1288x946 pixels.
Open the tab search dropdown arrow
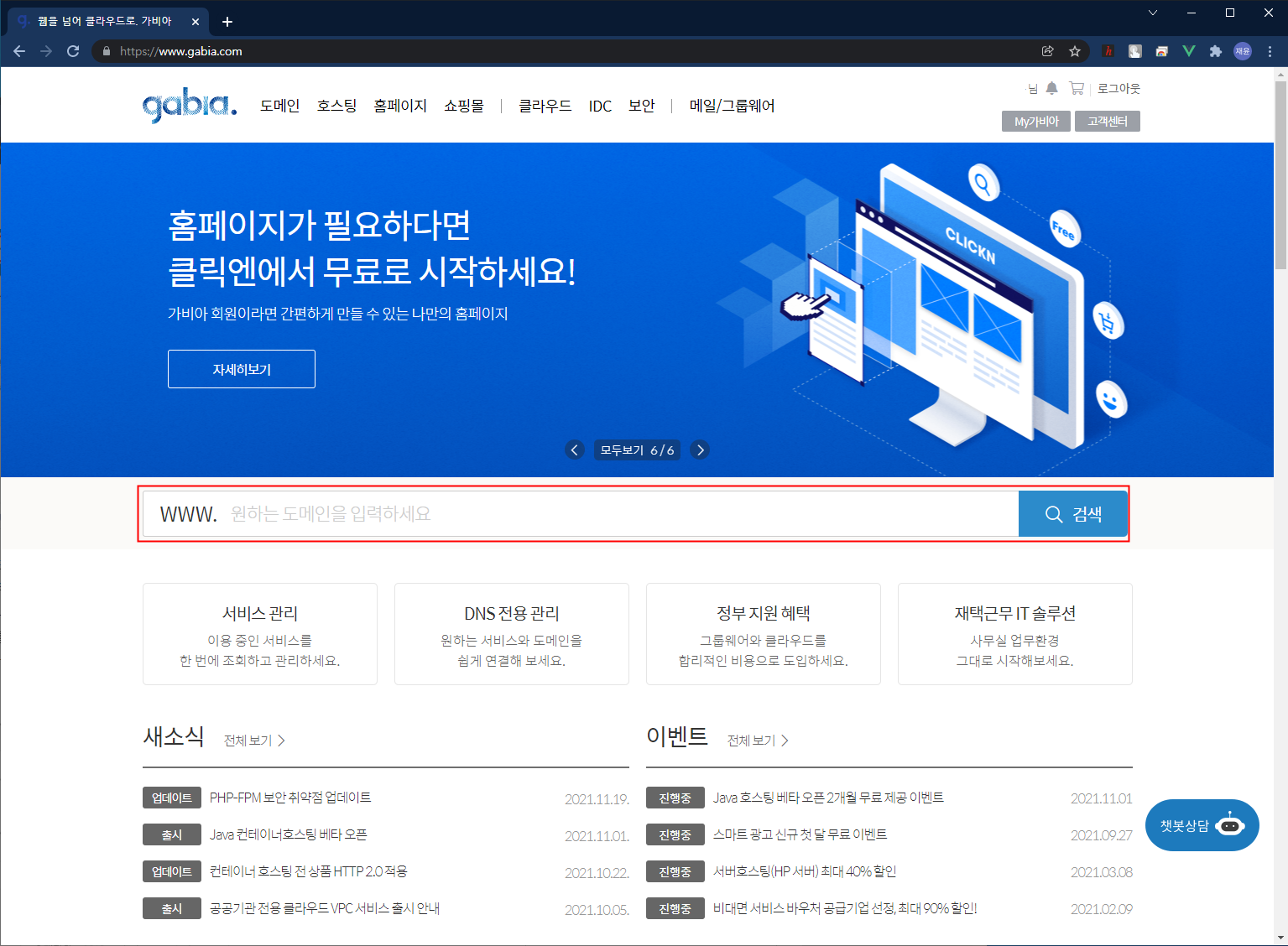click(x=1153, y=13)
